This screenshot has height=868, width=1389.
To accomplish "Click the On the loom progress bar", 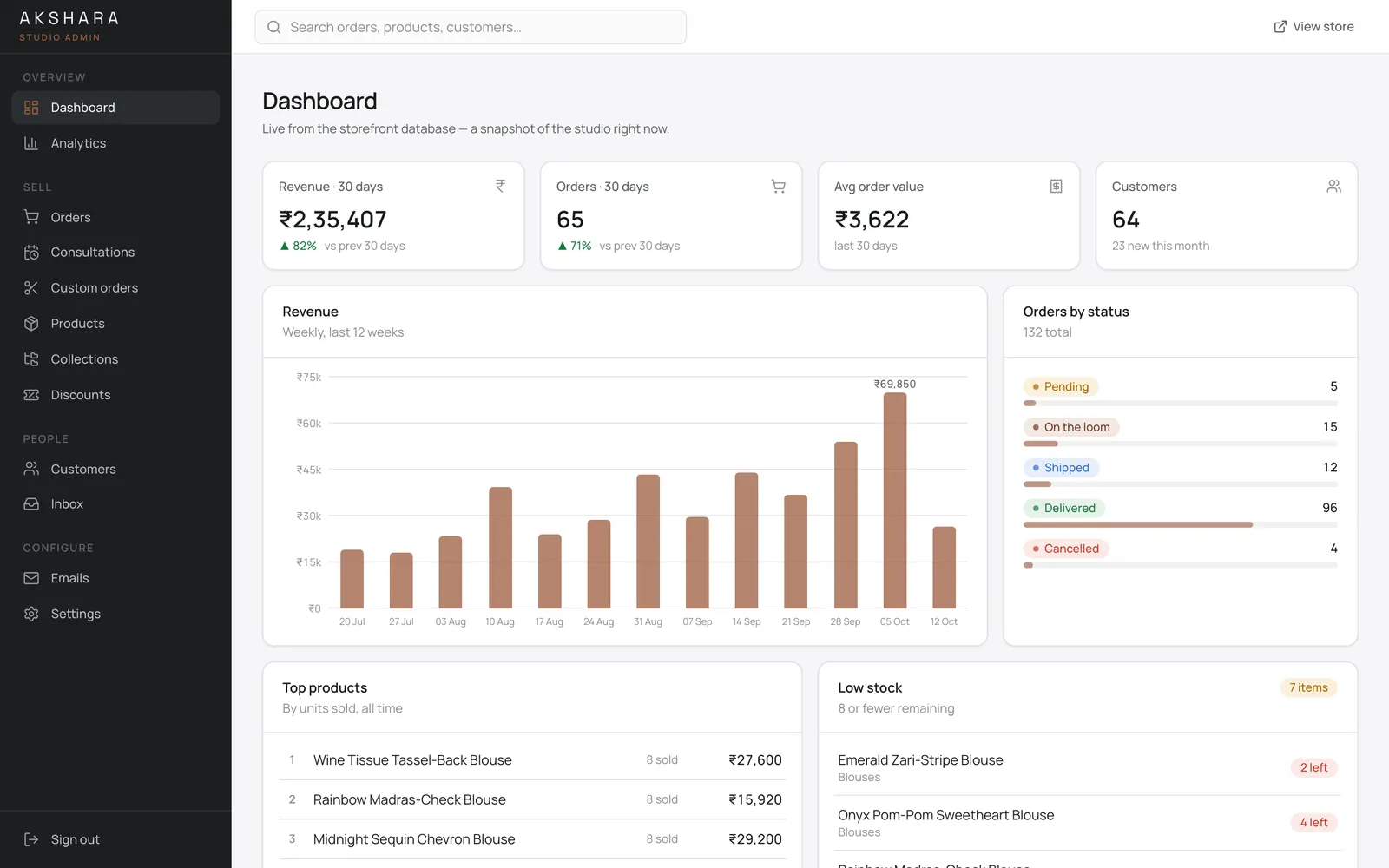I will 1181,444.
